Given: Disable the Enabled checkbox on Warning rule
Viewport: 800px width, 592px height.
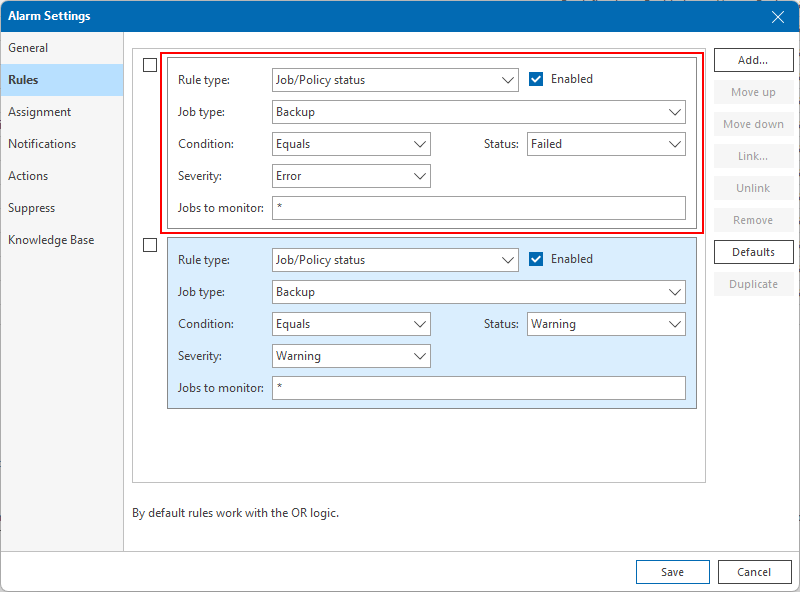Looking at the screenshot, I should 536,259.
